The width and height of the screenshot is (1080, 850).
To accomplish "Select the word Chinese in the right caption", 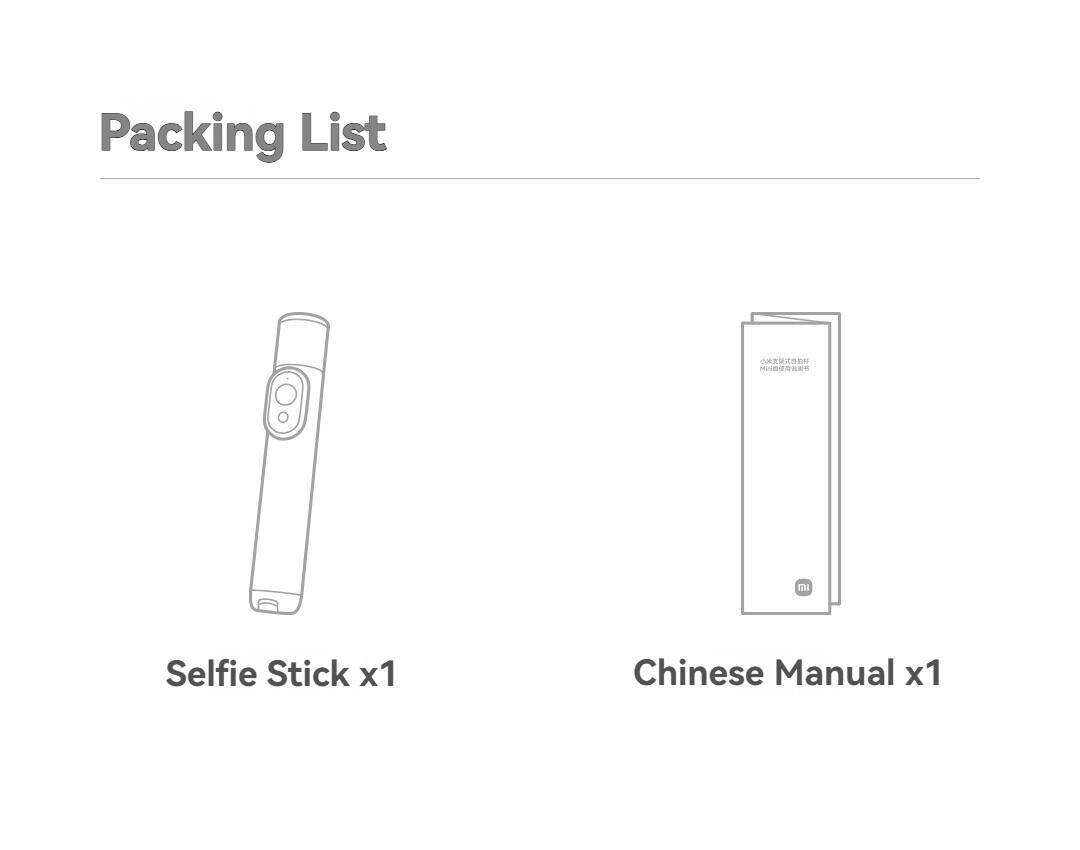I will [x=698, y=672].
